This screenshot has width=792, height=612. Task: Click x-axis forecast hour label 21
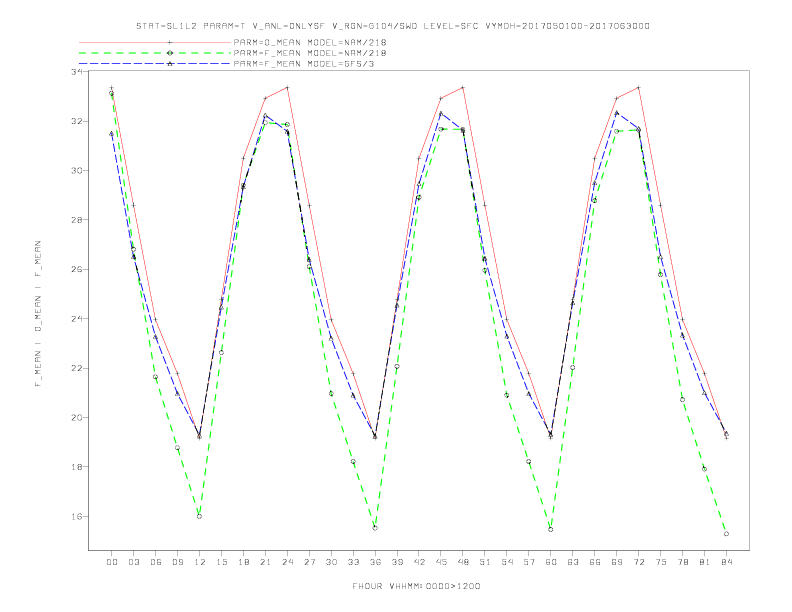266,562
